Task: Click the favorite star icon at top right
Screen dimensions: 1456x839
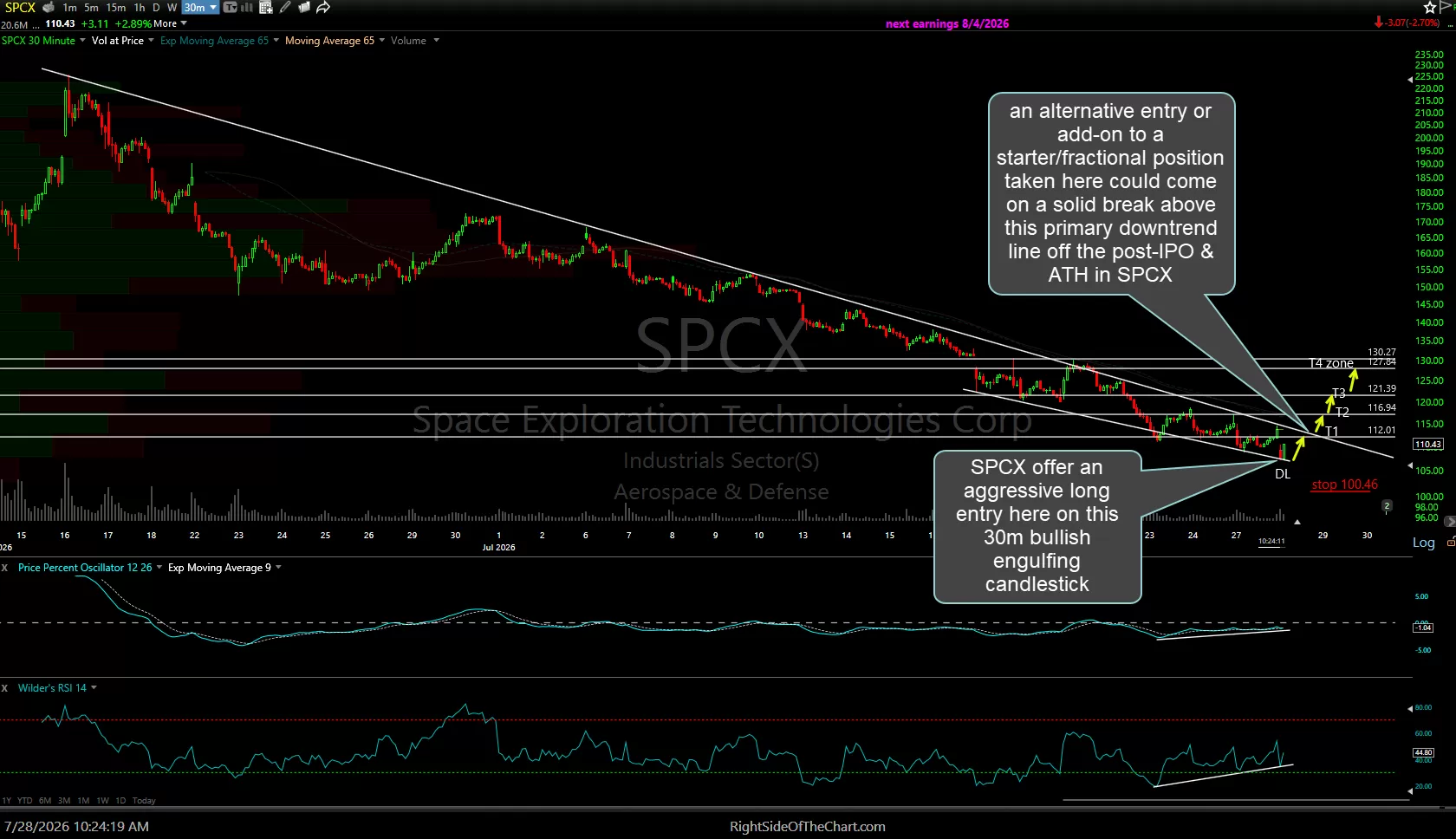Action: 1430,8
